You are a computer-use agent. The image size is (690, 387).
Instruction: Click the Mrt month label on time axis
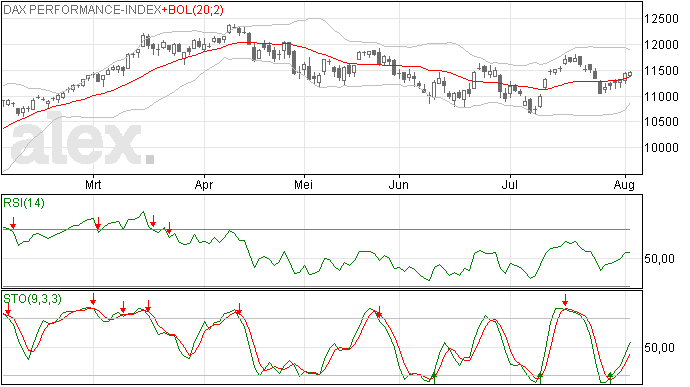pyautogui.click(x=93, y=184)
